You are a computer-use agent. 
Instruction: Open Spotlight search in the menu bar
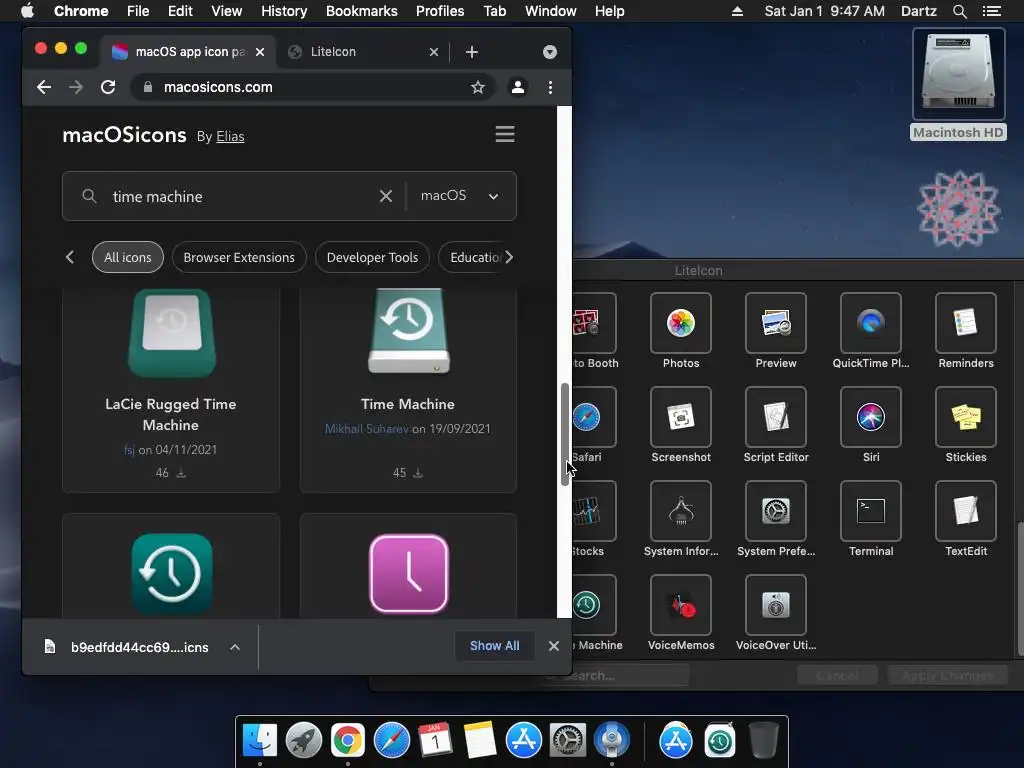pos(959,11)
